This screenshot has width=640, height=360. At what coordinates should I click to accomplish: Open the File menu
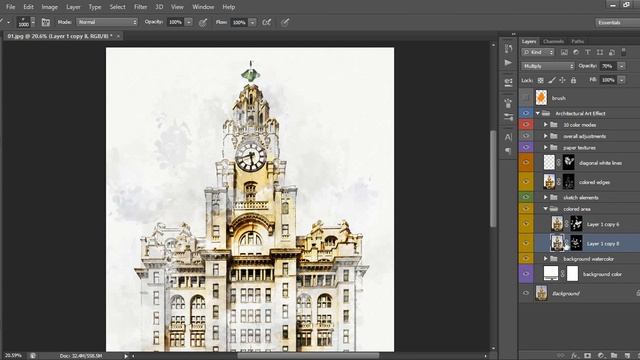[x=10, y=7]
